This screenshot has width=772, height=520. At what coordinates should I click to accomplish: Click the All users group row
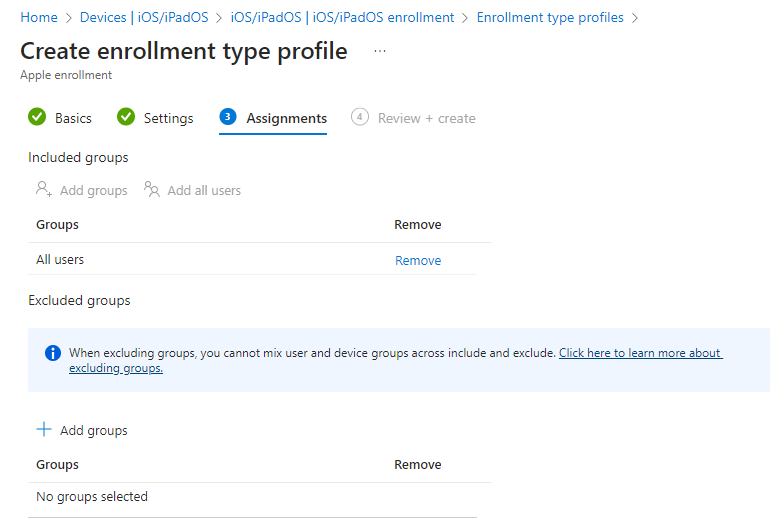click(60, 260)
